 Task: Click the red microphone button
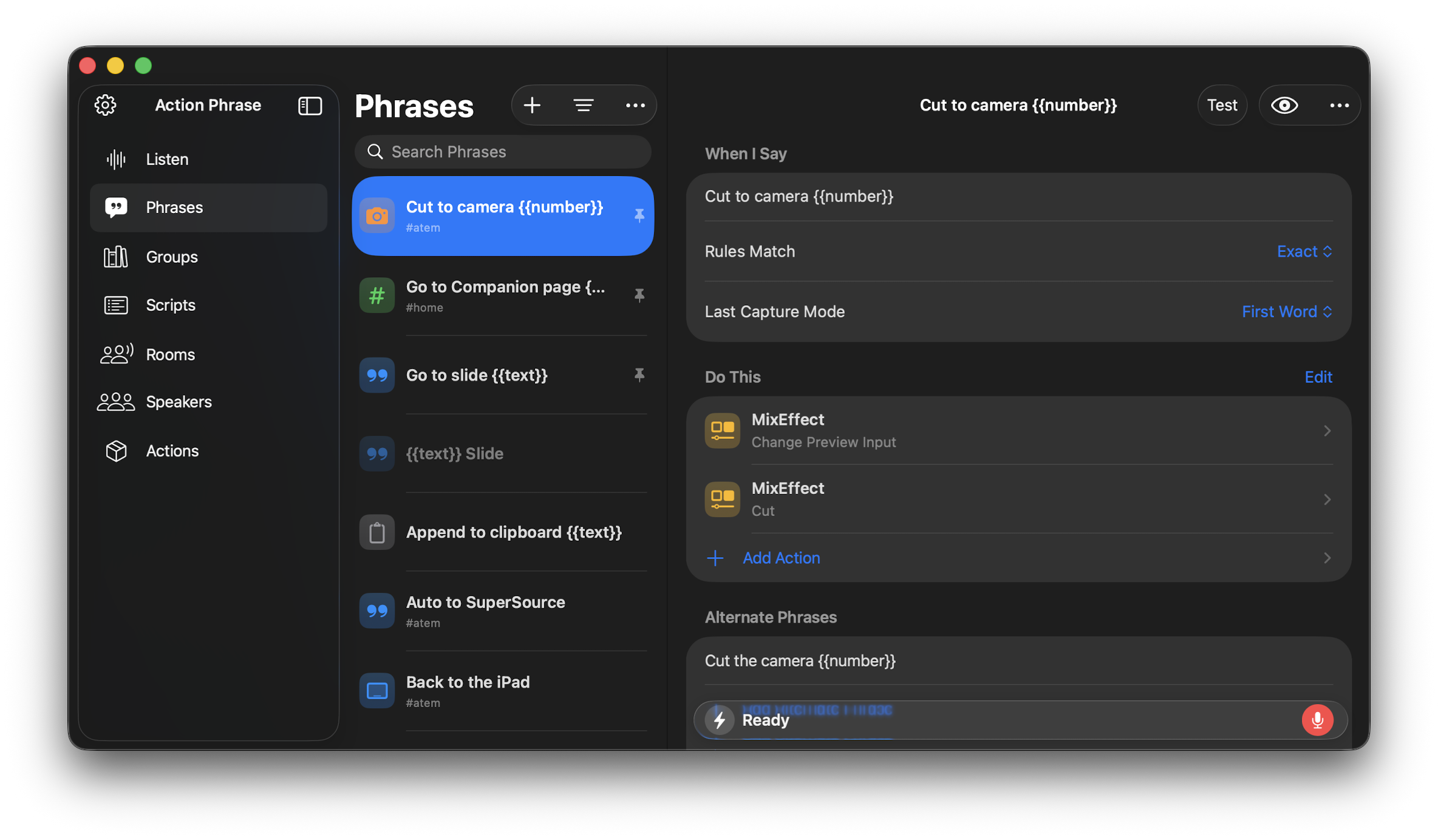(x=1317, y=720)
